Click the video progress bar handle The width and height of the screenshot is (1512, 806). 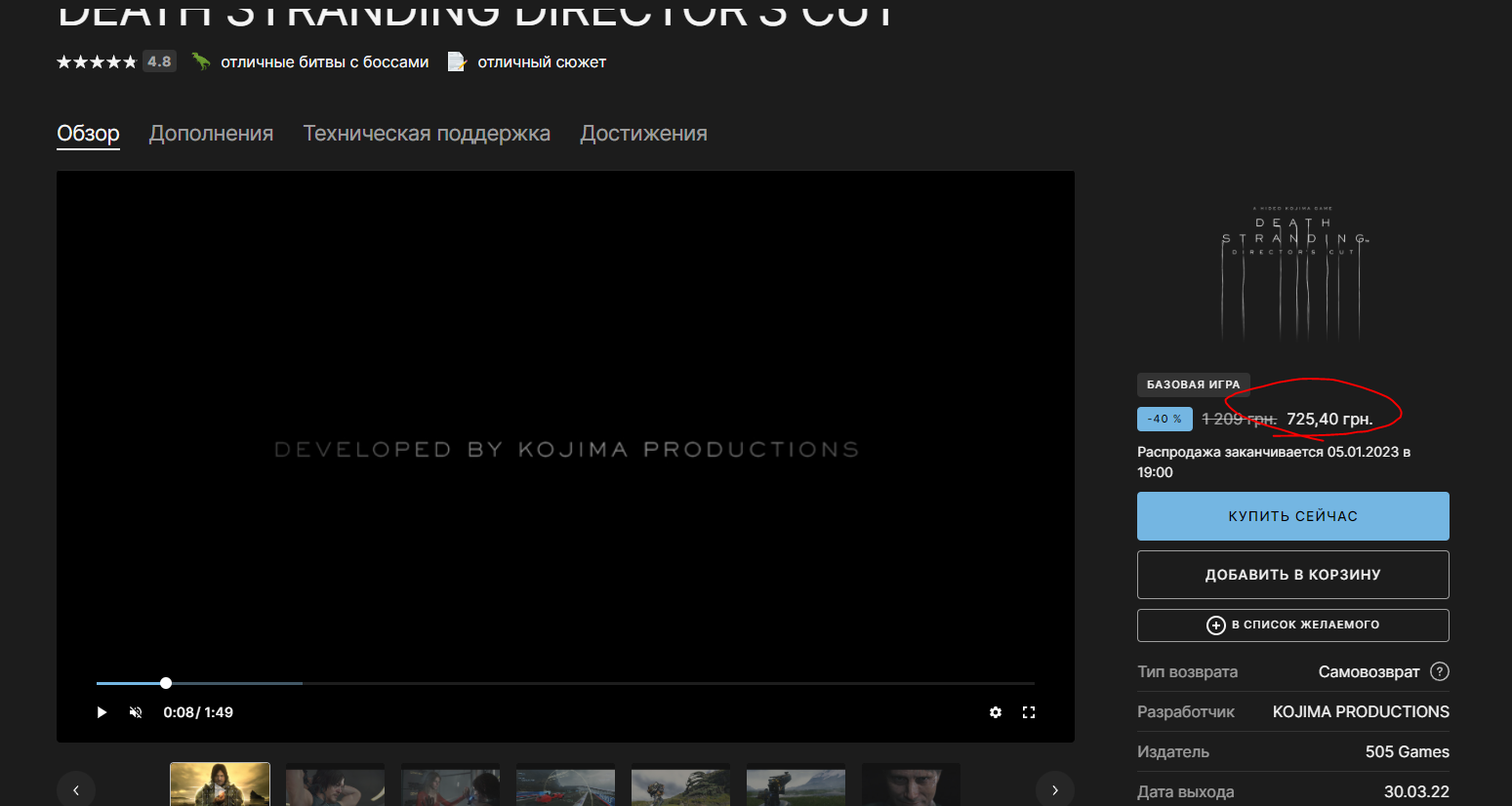coord(166,683)
